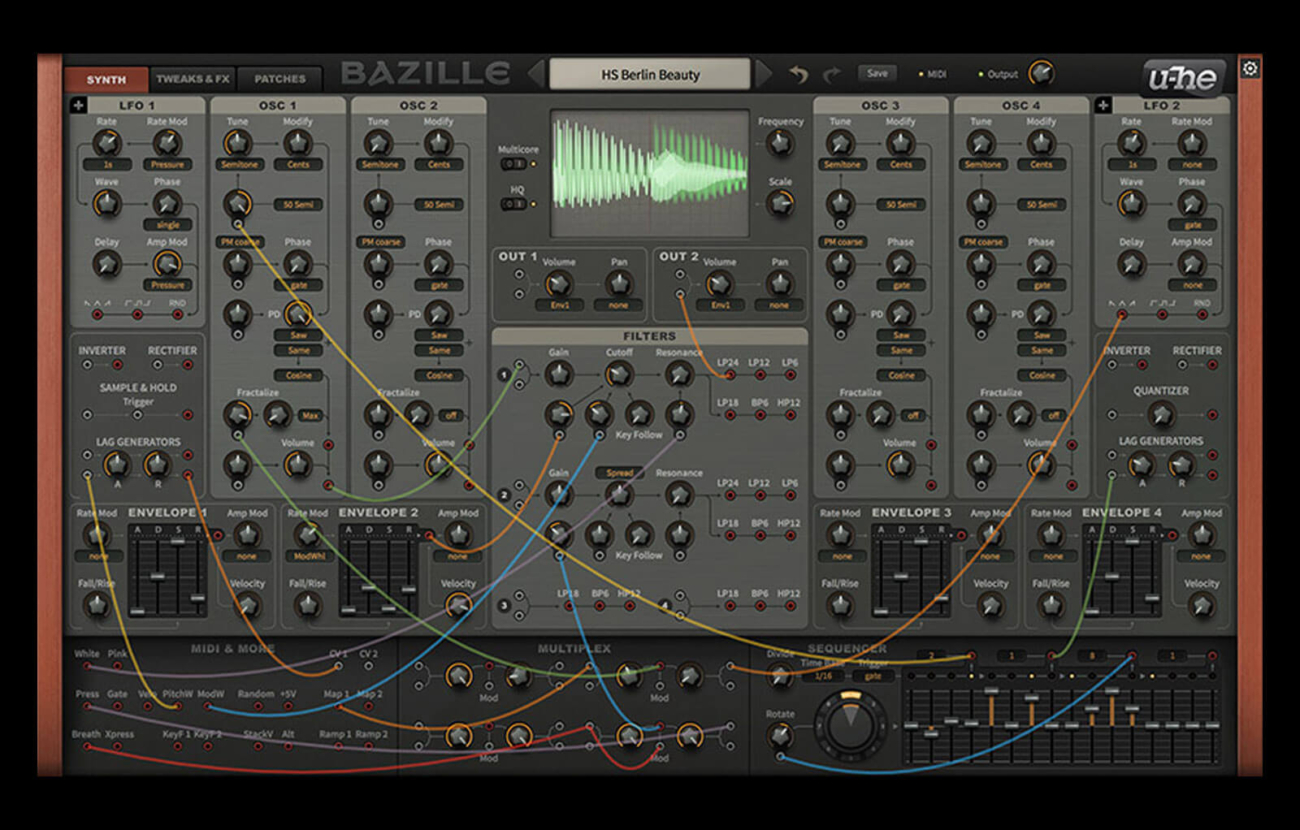This screenshot has height=830, width=1300.
Task: Toggle the HQ switch
Action: point(514,203)
